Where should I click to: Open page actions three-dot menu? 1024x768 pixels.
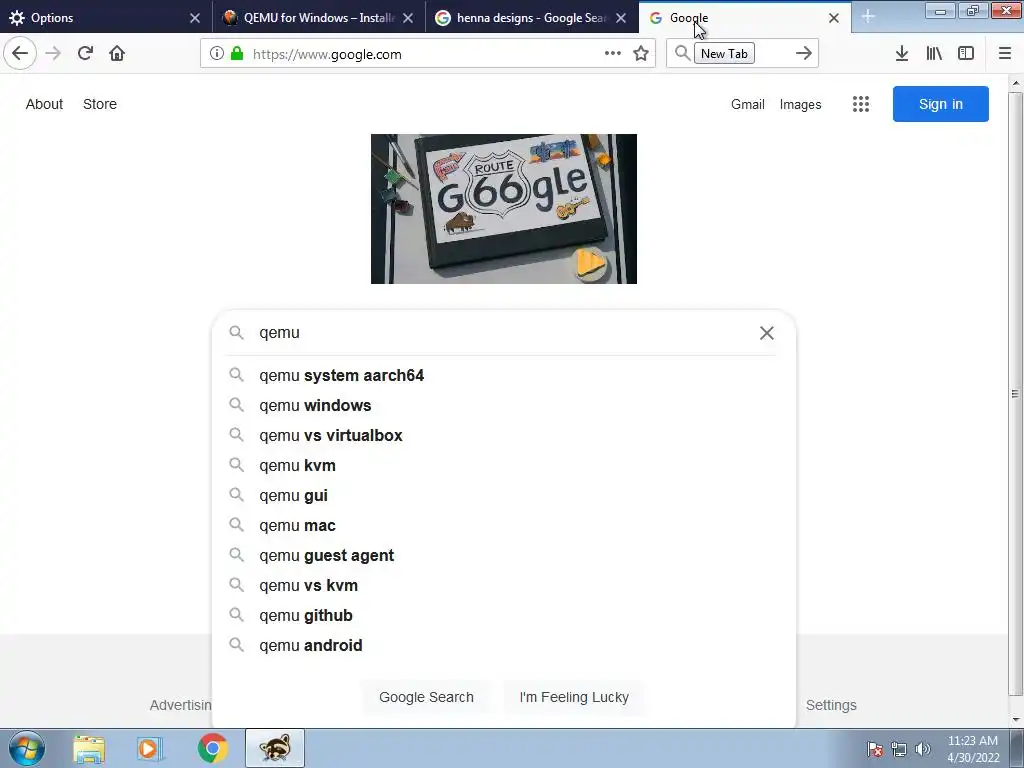[613, 54]
